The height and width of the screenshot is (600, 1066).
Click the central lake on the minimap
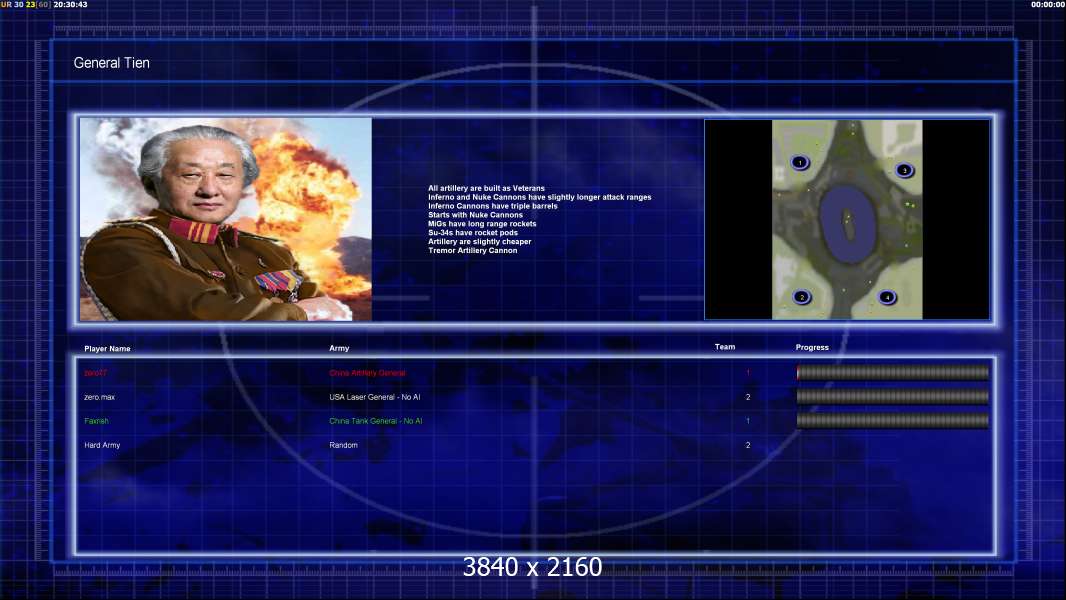pyautogui.click(x=847, y=224)
